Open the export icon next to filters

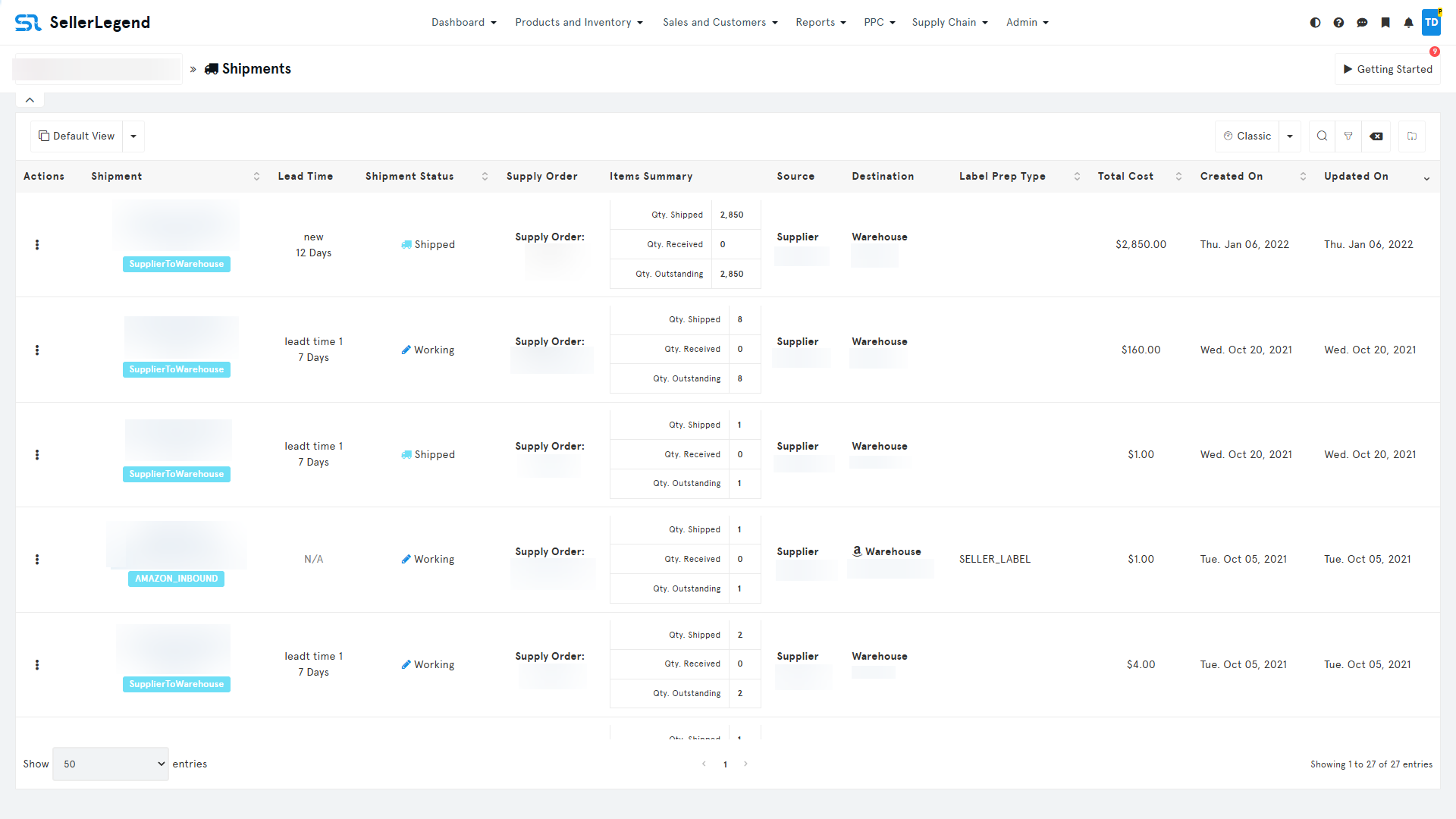coord(1412,136)
